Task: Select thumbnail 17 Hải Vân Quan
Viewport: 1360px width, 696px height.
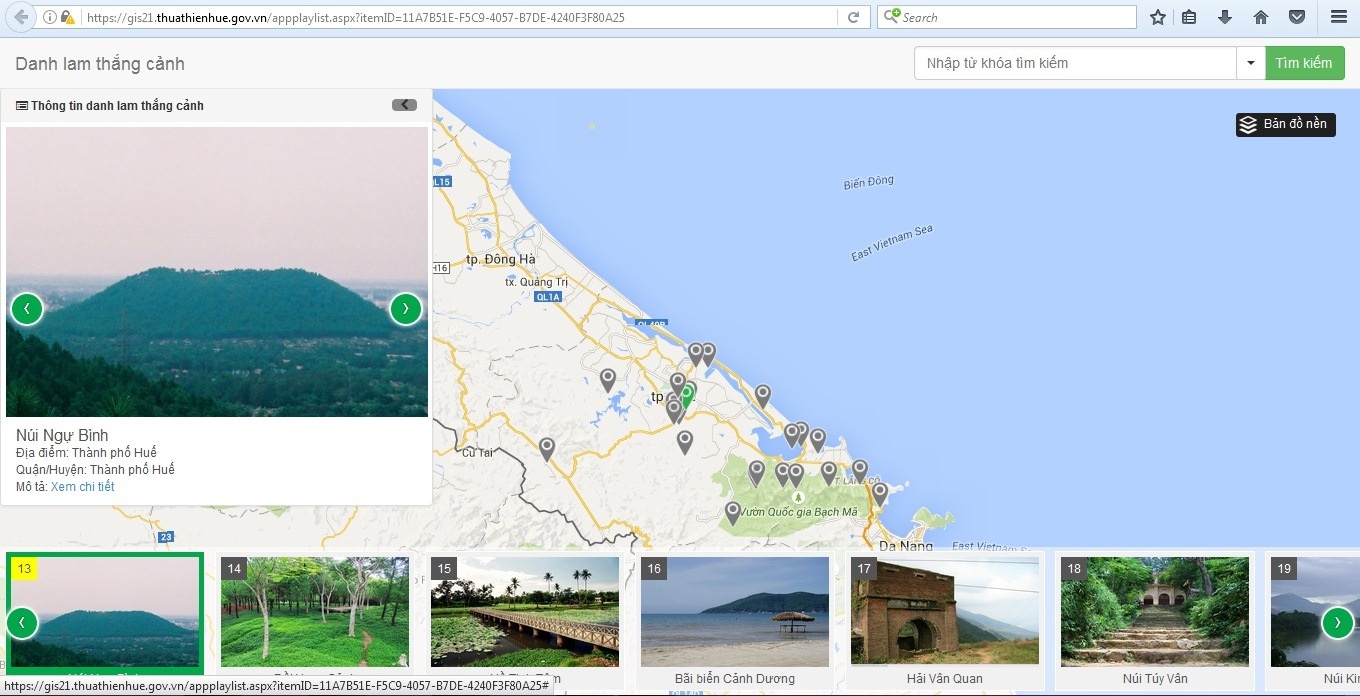Action: pyautogui.click(x=945, y=611)
